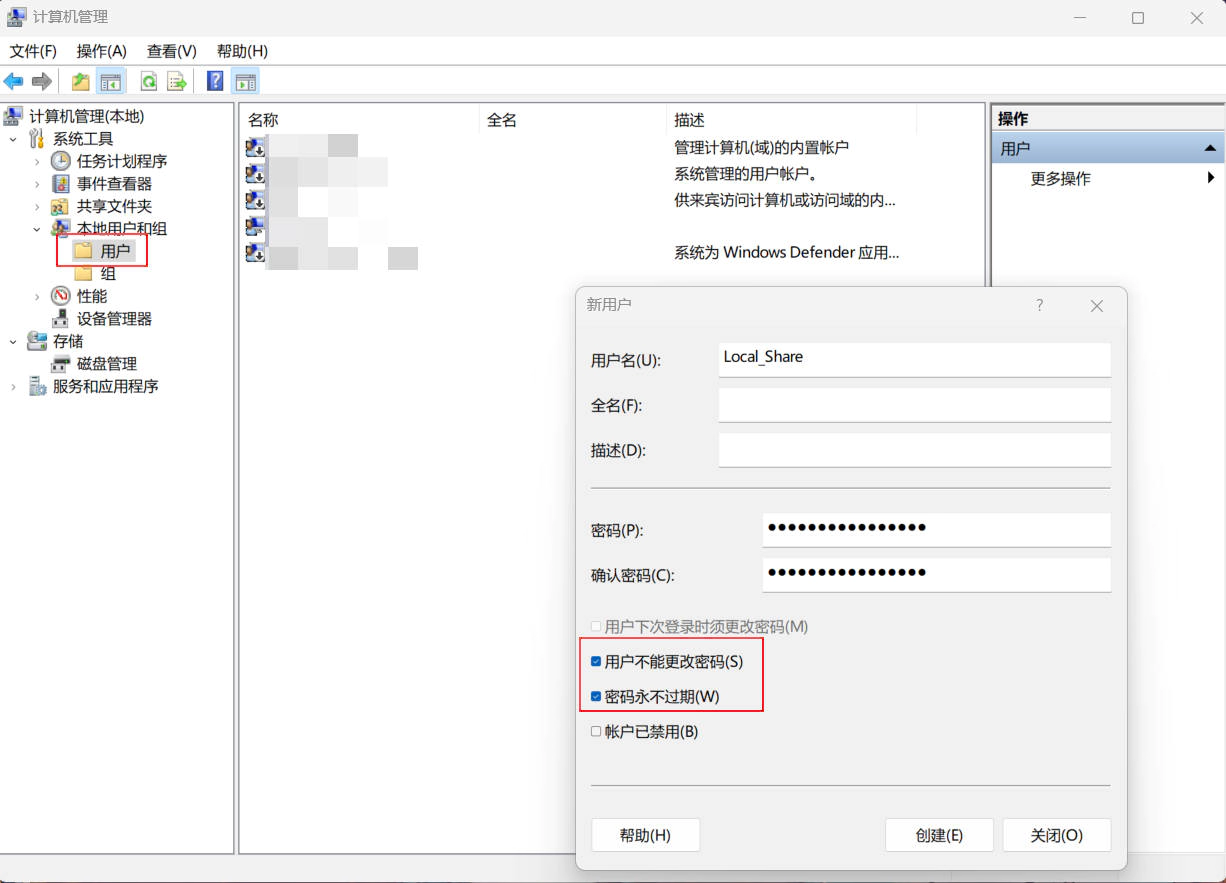
Task: Enable 用户下次登录时须更改密码 checkbox
Action: pyautogui.click(x=596, y=626)
